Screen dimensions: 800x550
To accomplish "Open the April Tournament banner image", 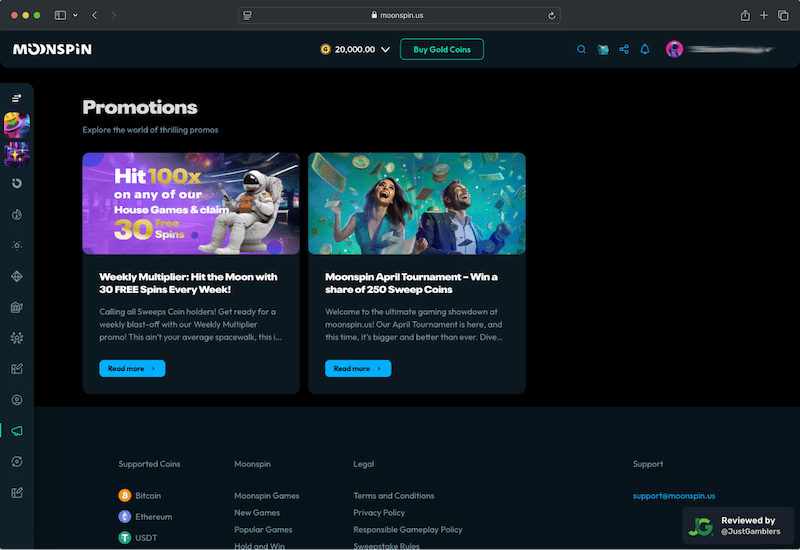I will (417, 204).
